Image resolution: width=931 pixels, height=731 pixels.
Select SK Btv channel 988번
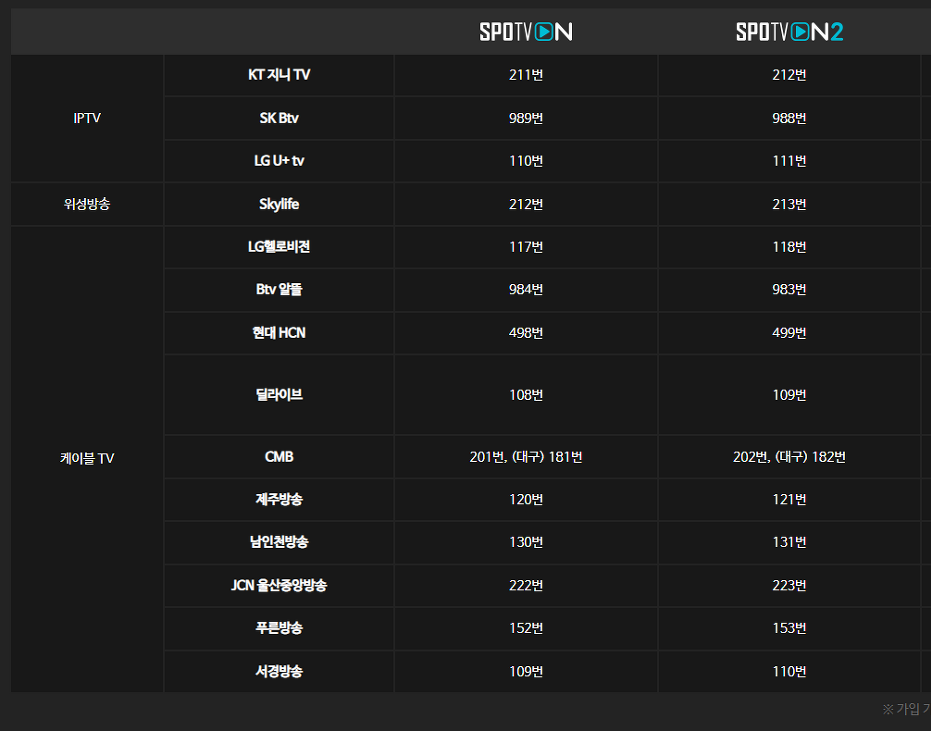[x=789, y=118]
